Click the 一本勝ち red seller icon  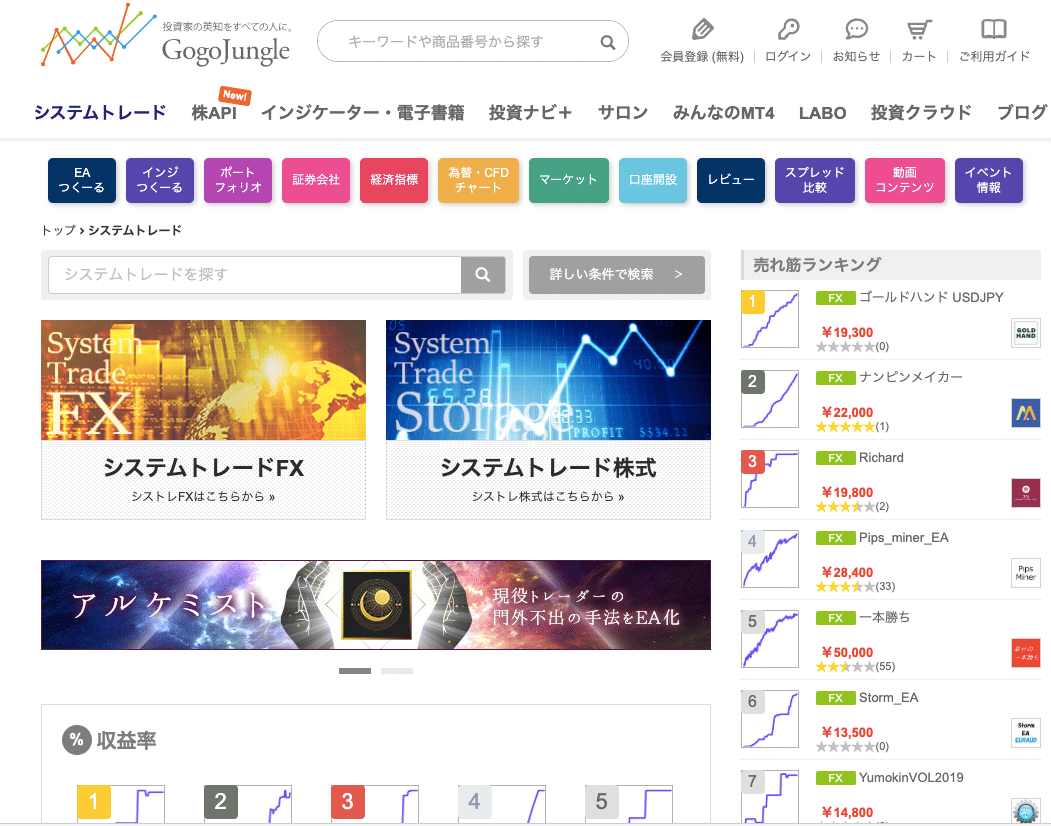coord(1026,653)
